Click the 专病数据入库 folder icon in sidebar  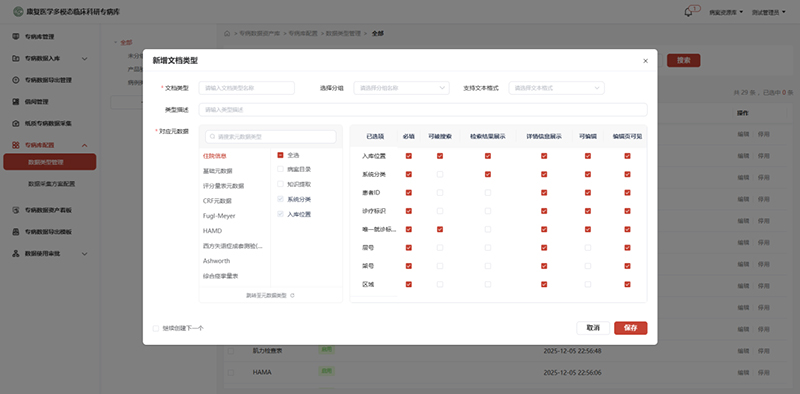pos(16,59)
